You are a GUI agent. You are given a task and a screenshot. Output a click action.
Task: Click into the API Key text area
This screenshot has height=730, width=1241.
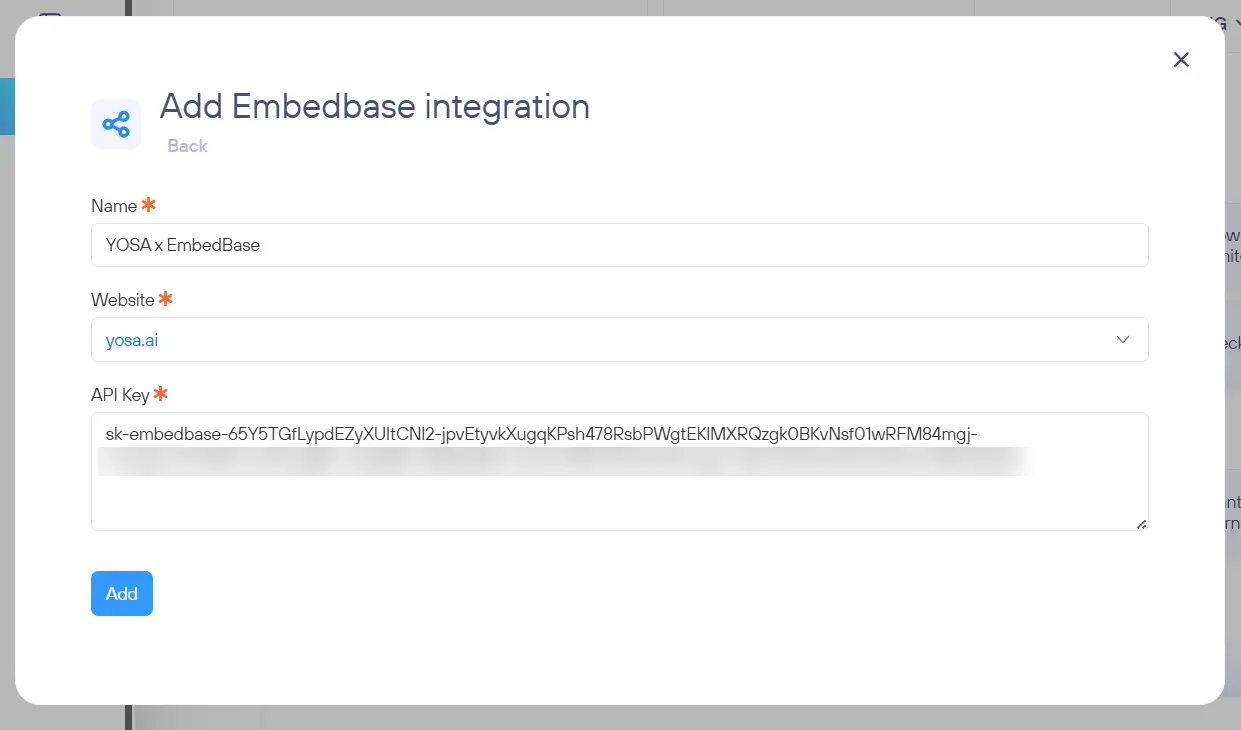619,500
